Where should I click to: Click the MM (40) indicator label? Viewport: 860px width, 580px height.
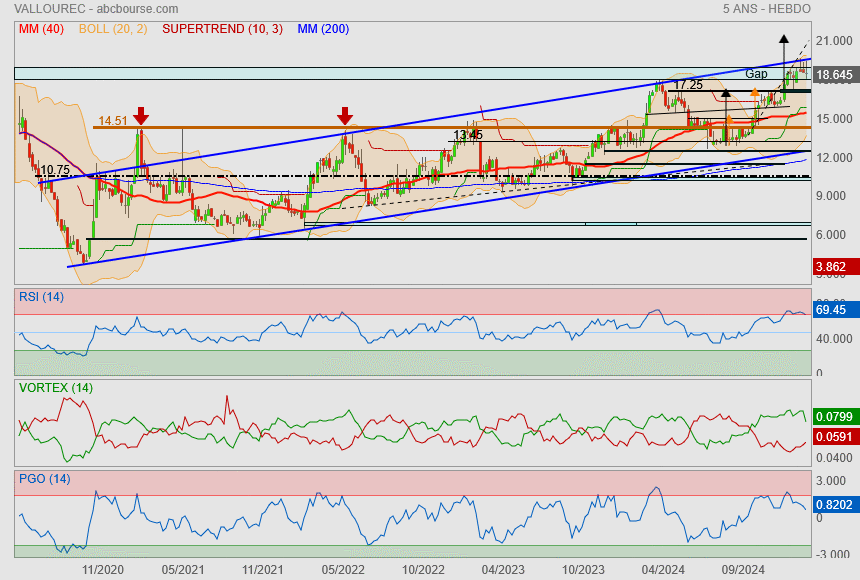coord(41,29)
